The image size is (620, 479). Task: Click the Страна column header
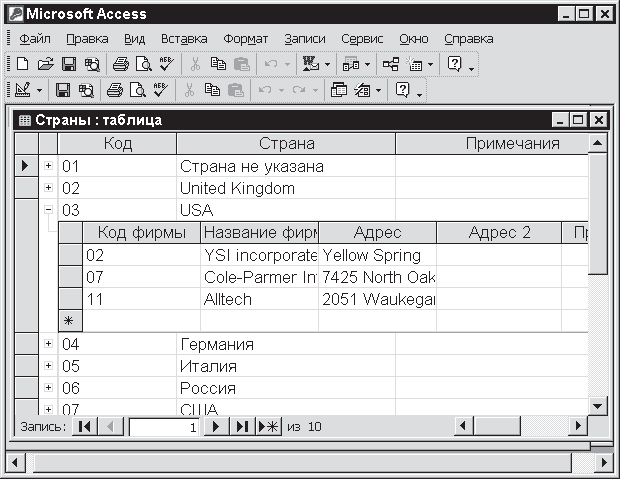click(286, 144)
